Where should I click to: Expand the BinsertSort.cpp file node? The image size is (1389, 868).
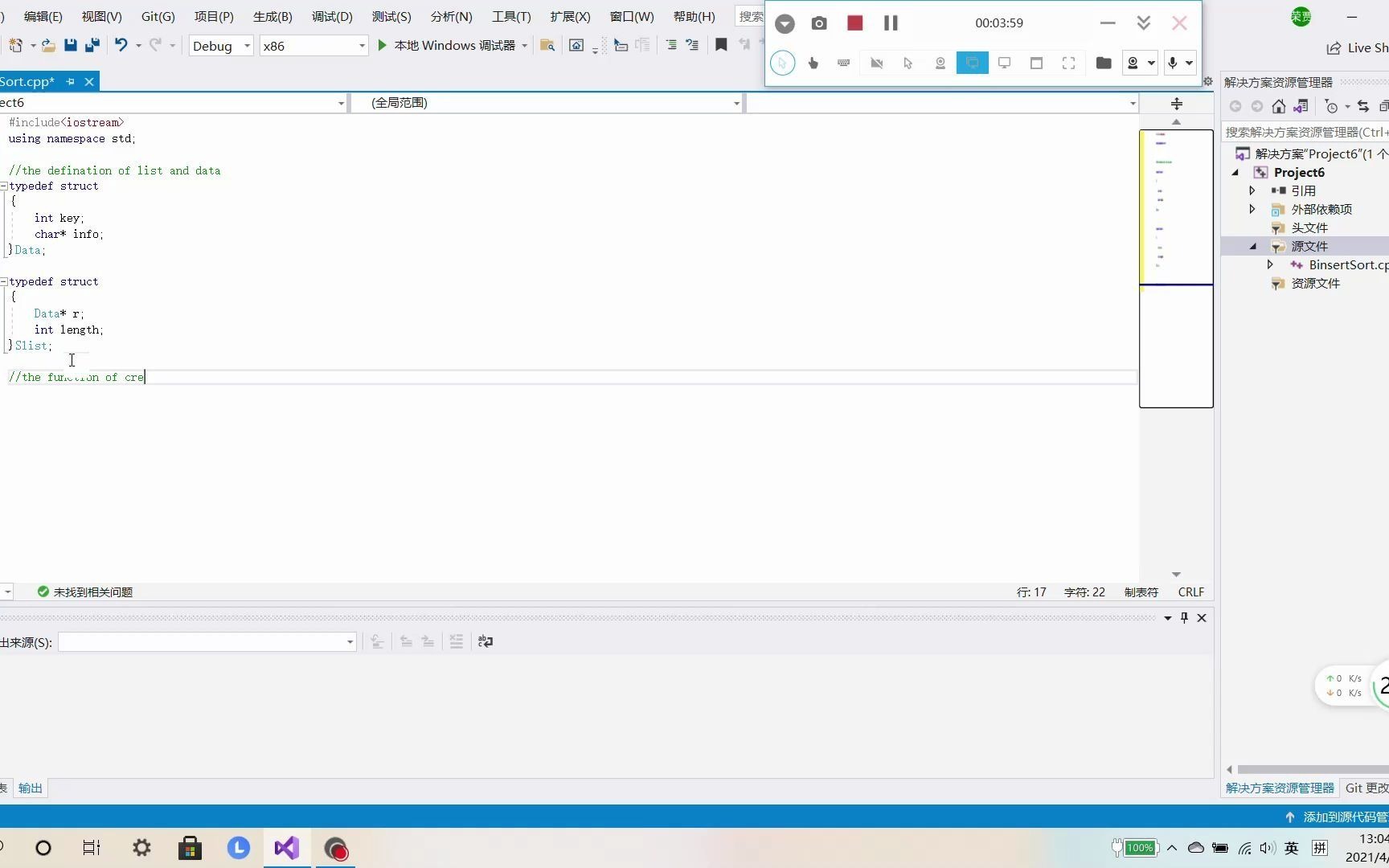[1270, 264]
